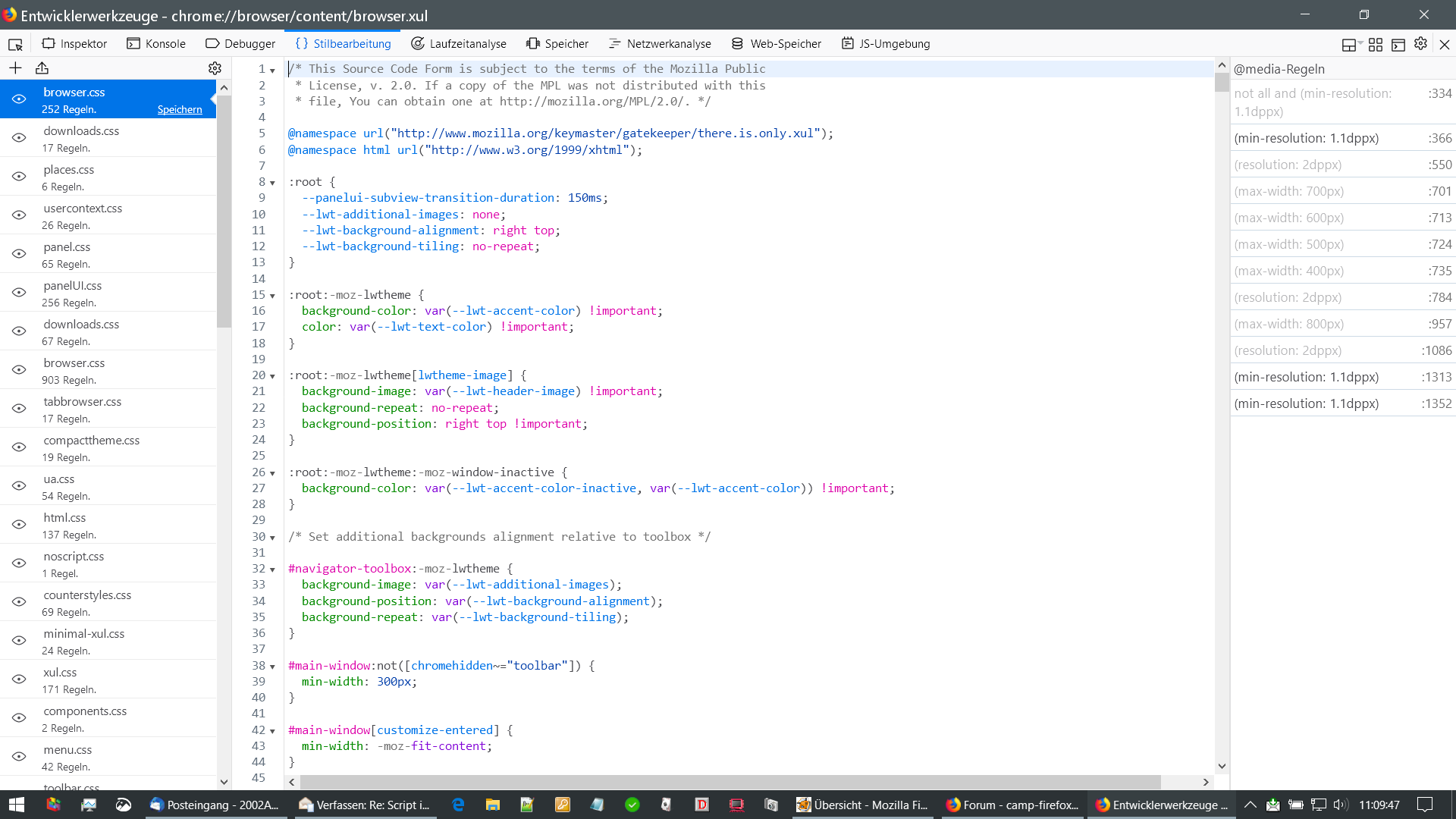Open the Netzwerkanalyse tab
This screenshot has height=819, width=1456.
(659, 44)
